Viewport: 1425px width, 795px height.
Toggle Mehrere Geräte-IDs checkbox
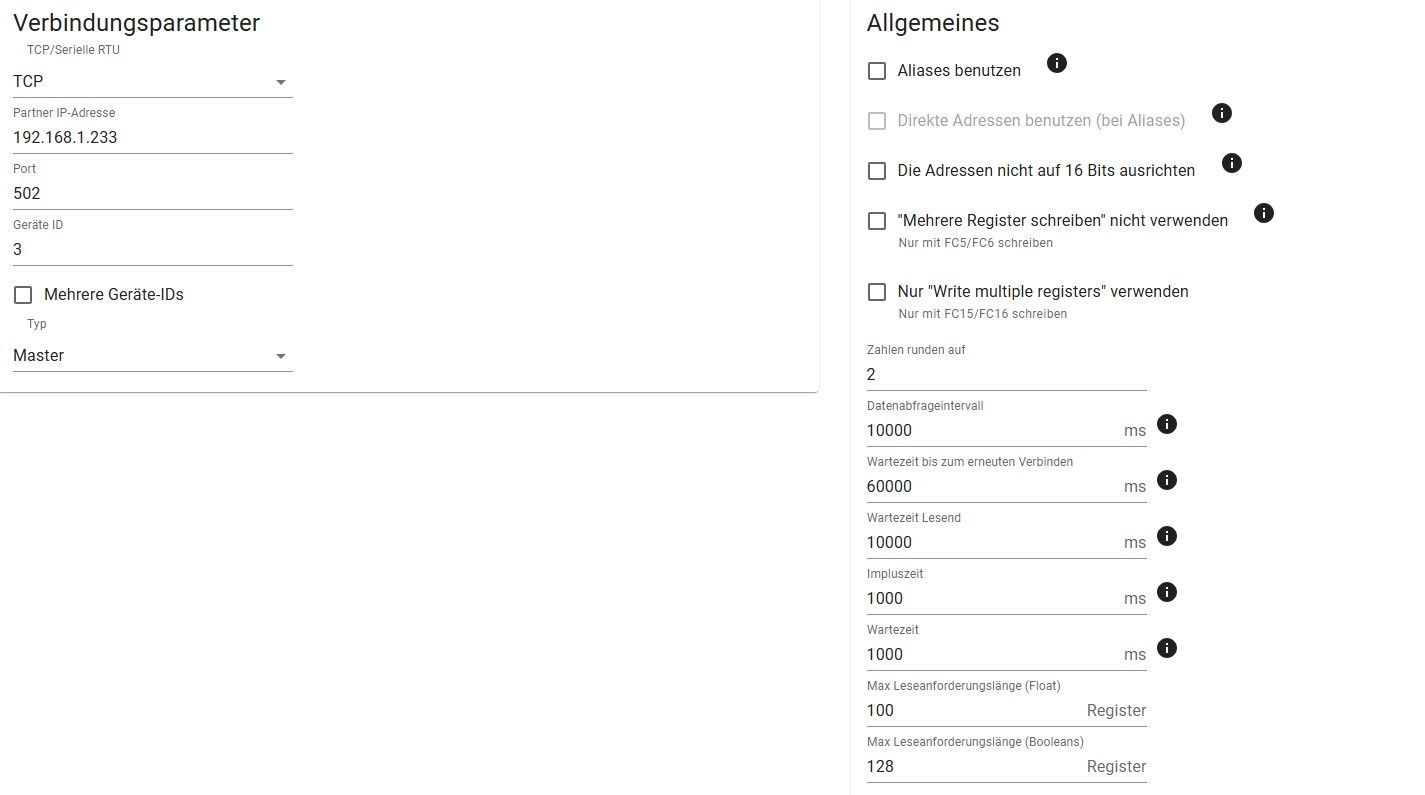(23, 295)
